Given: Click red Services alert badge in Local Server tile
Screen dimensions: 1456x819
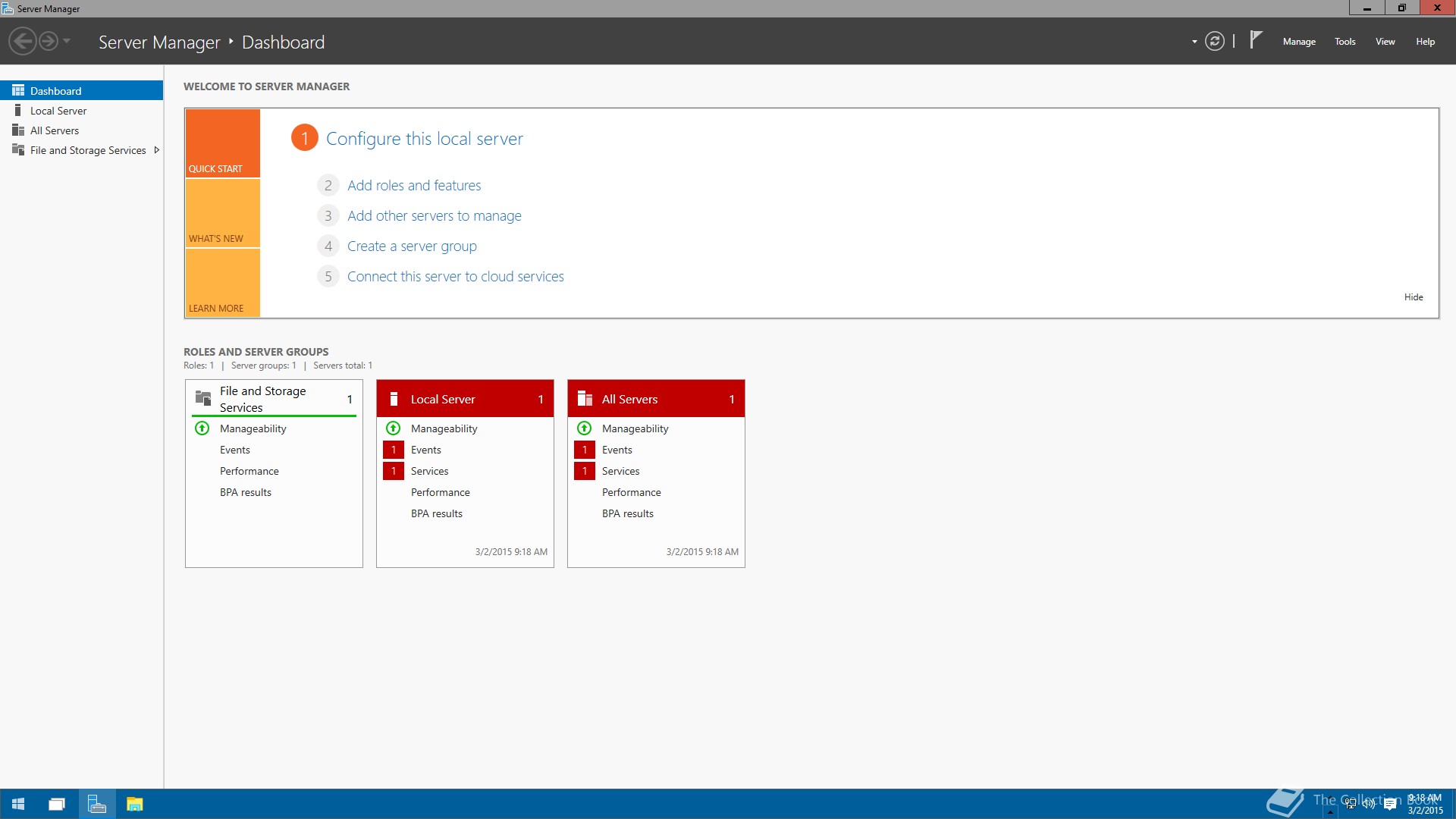Looking at the screenshot, I should pyautogui.click(x=394, y=471).
